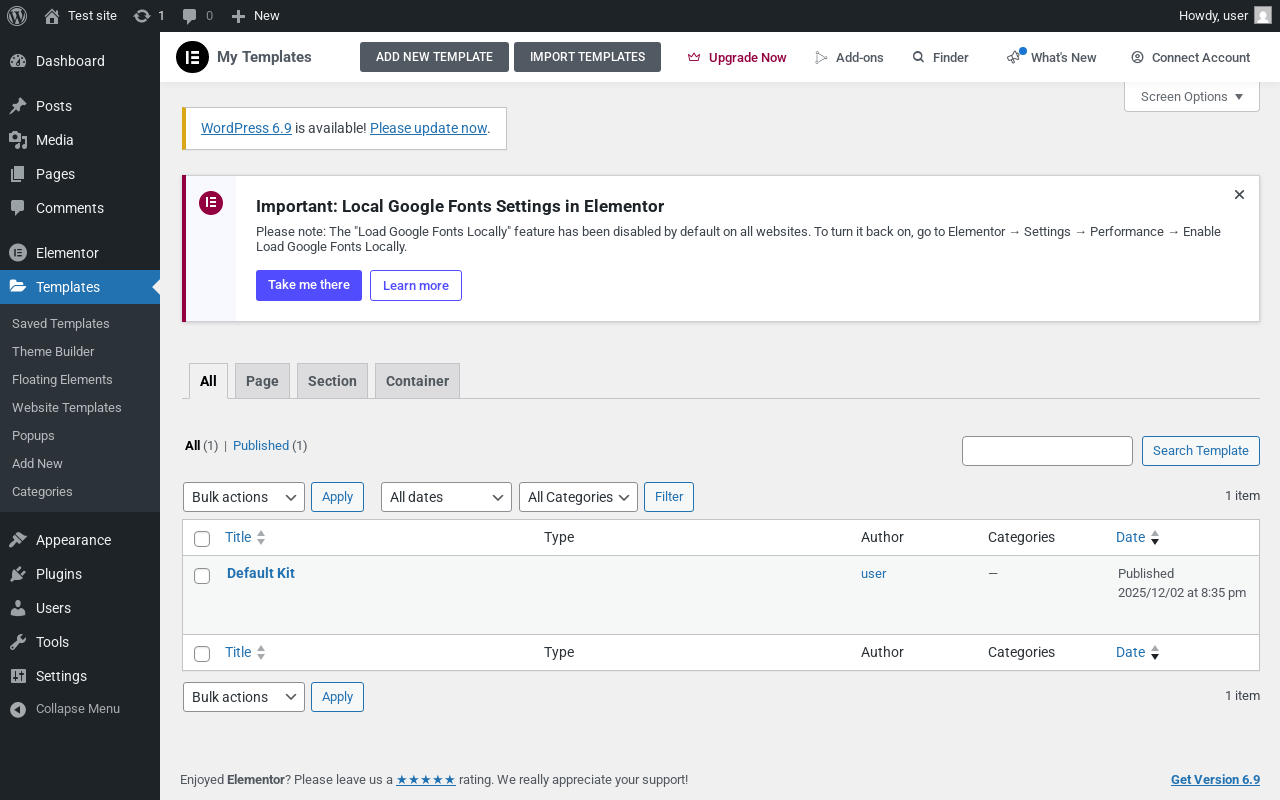Toggle select-all checkbox in table footer
This screenshot has width=1280, height=800.
point(202,654)
